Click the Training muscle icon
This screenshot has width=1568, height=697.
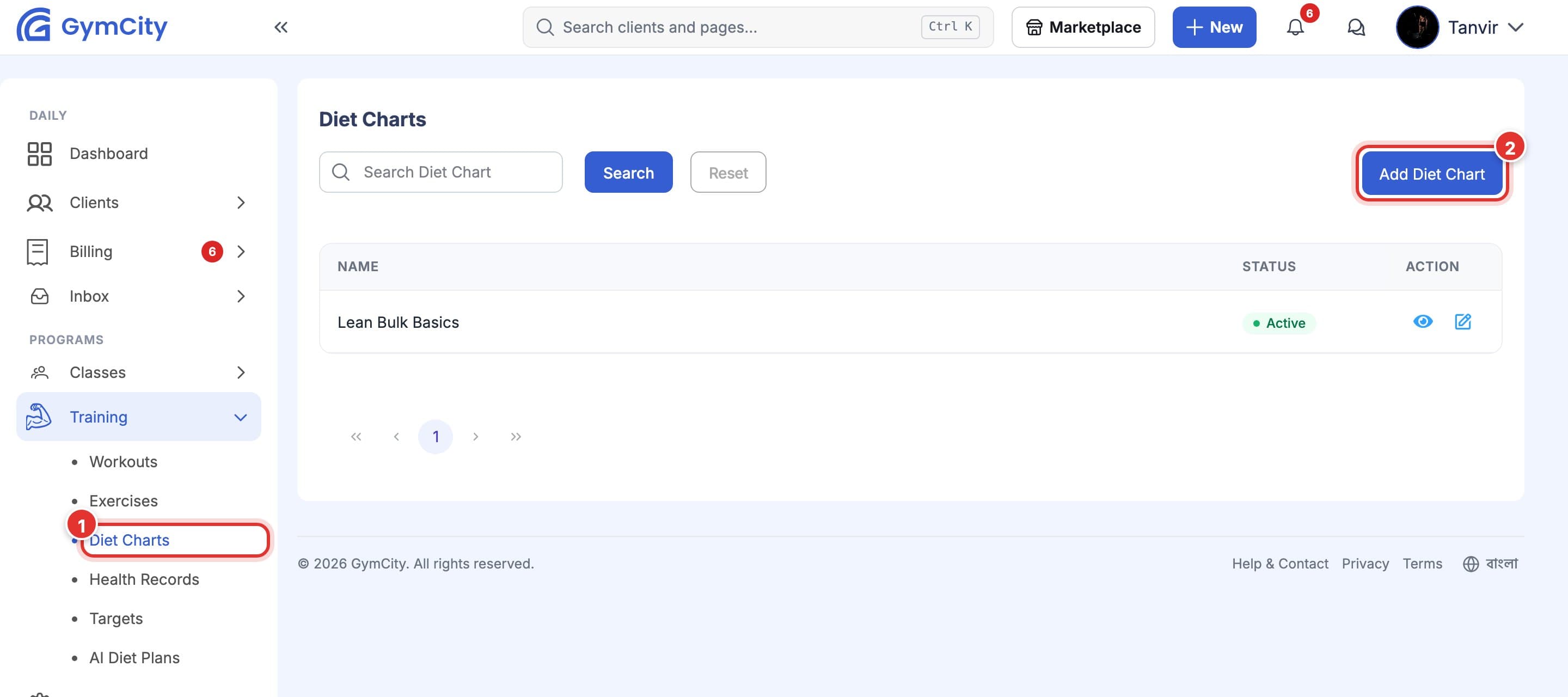tap(38, 417)
